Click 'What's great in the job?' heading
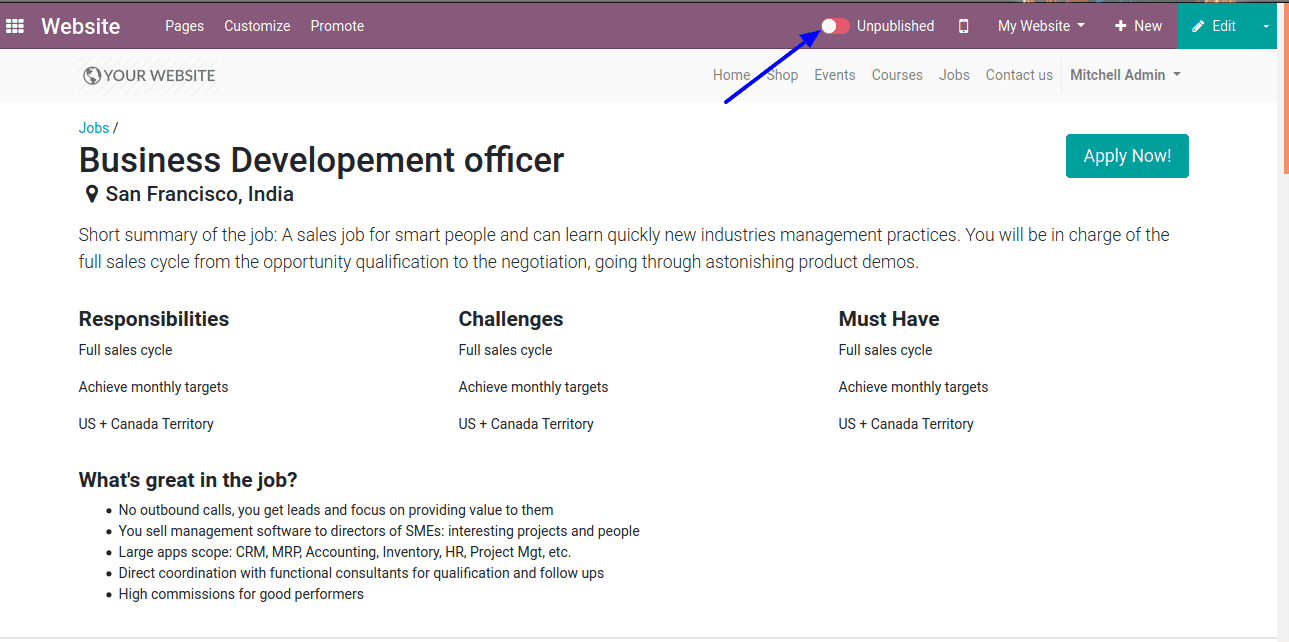 188,480
